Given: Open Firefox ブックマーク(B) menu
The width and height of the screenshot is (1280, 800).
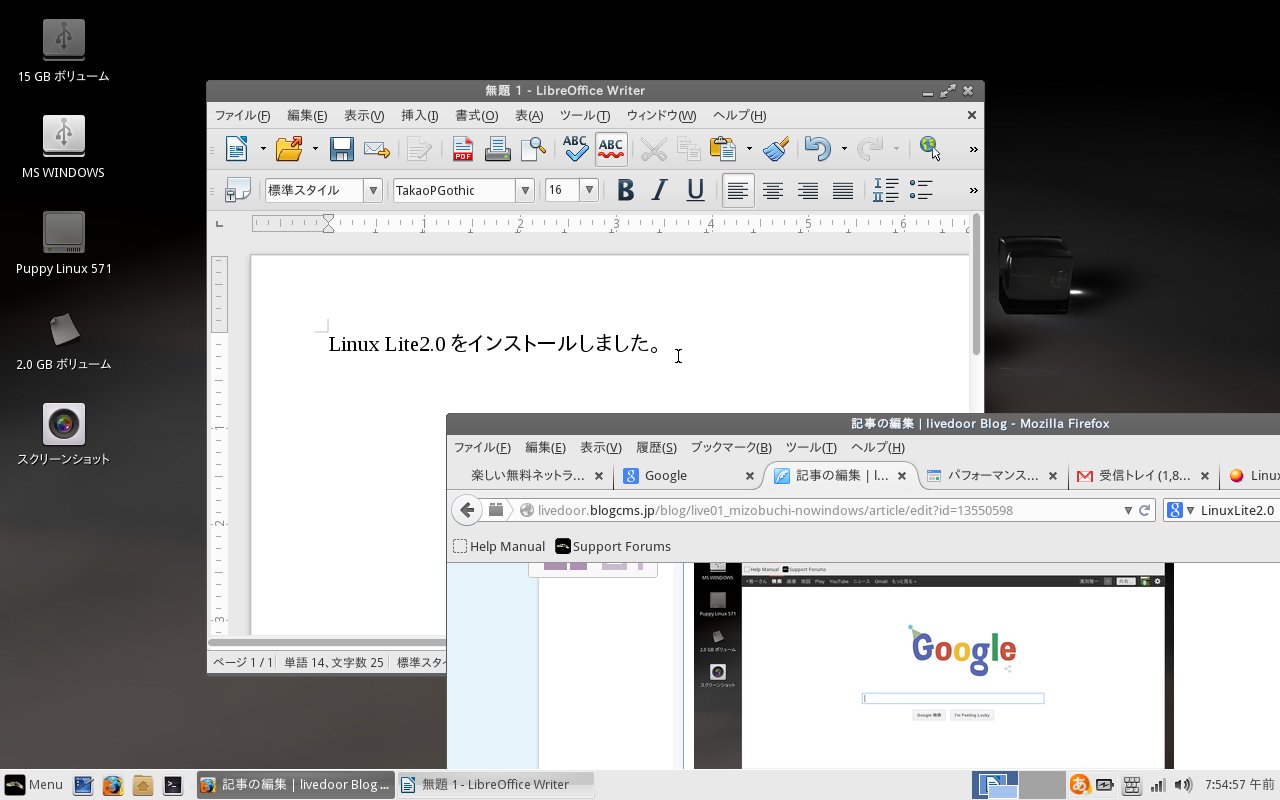Looking at the screenshot, I should (x=731, y=447).
